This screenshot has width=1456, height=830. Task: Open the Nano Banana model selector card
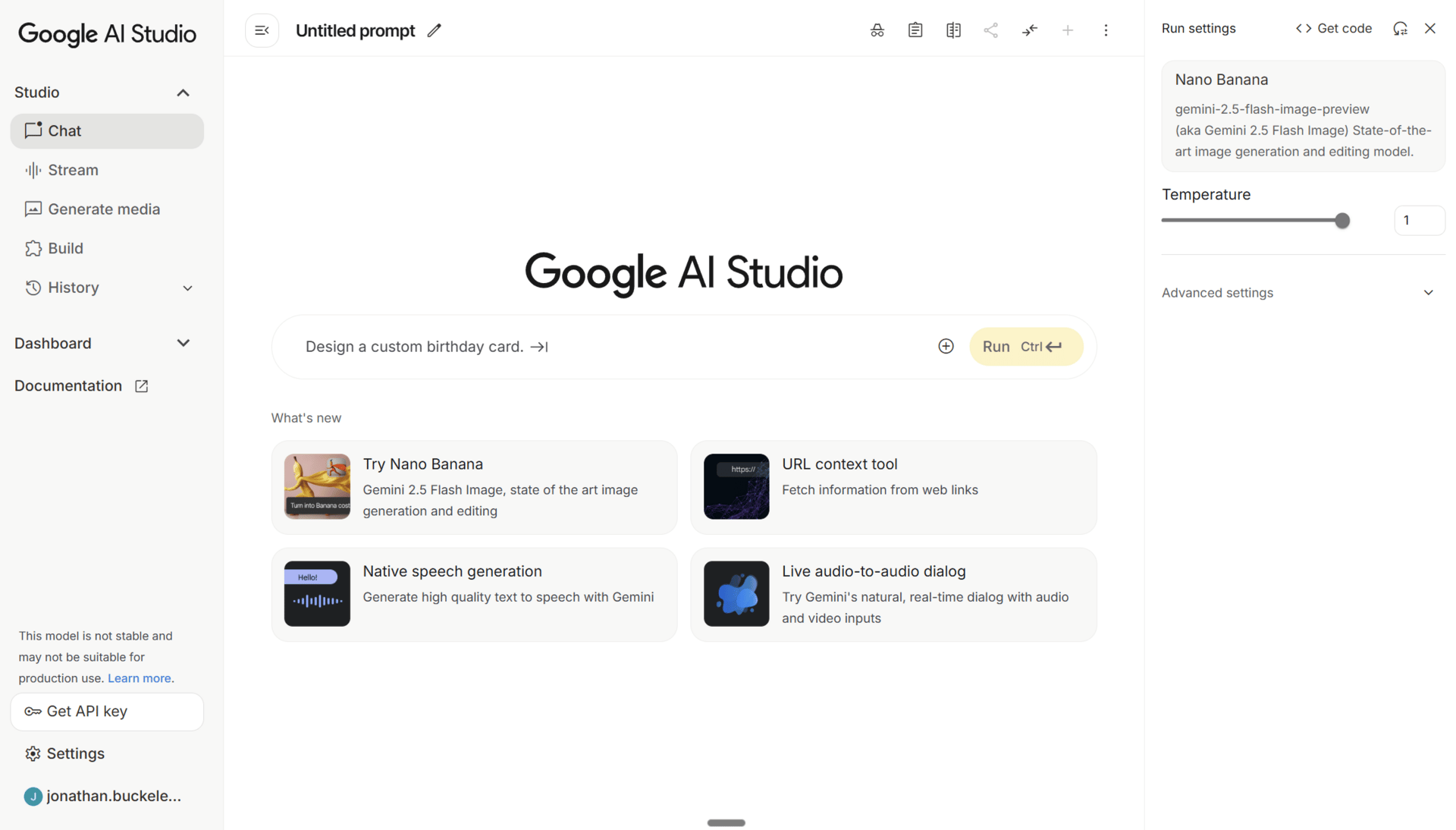(1303, 116)
